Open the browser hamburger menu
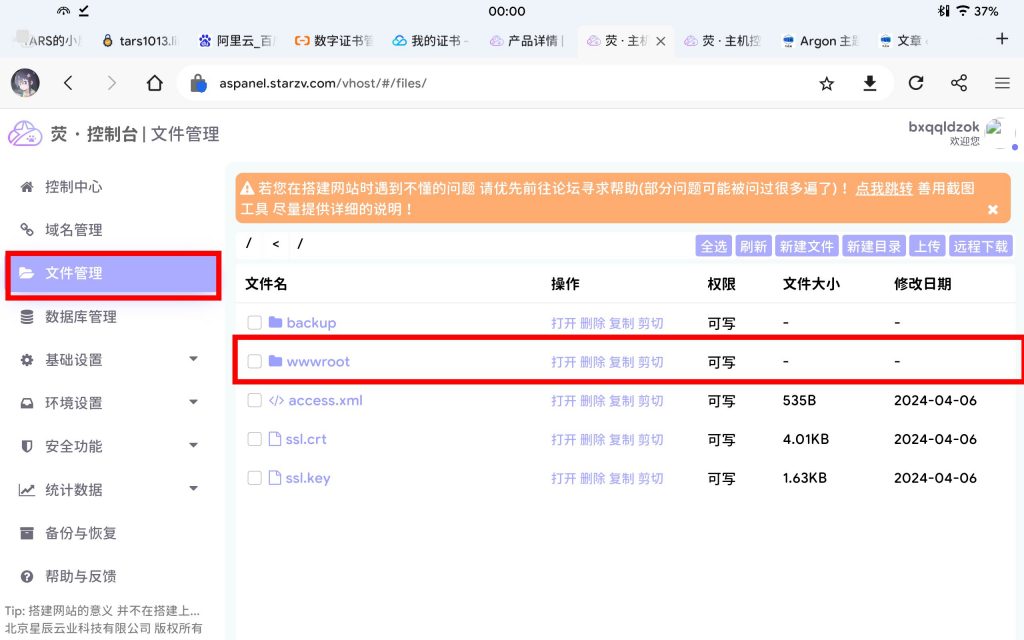Viewport: 1024px width, 640px height. coord(1001,83)
